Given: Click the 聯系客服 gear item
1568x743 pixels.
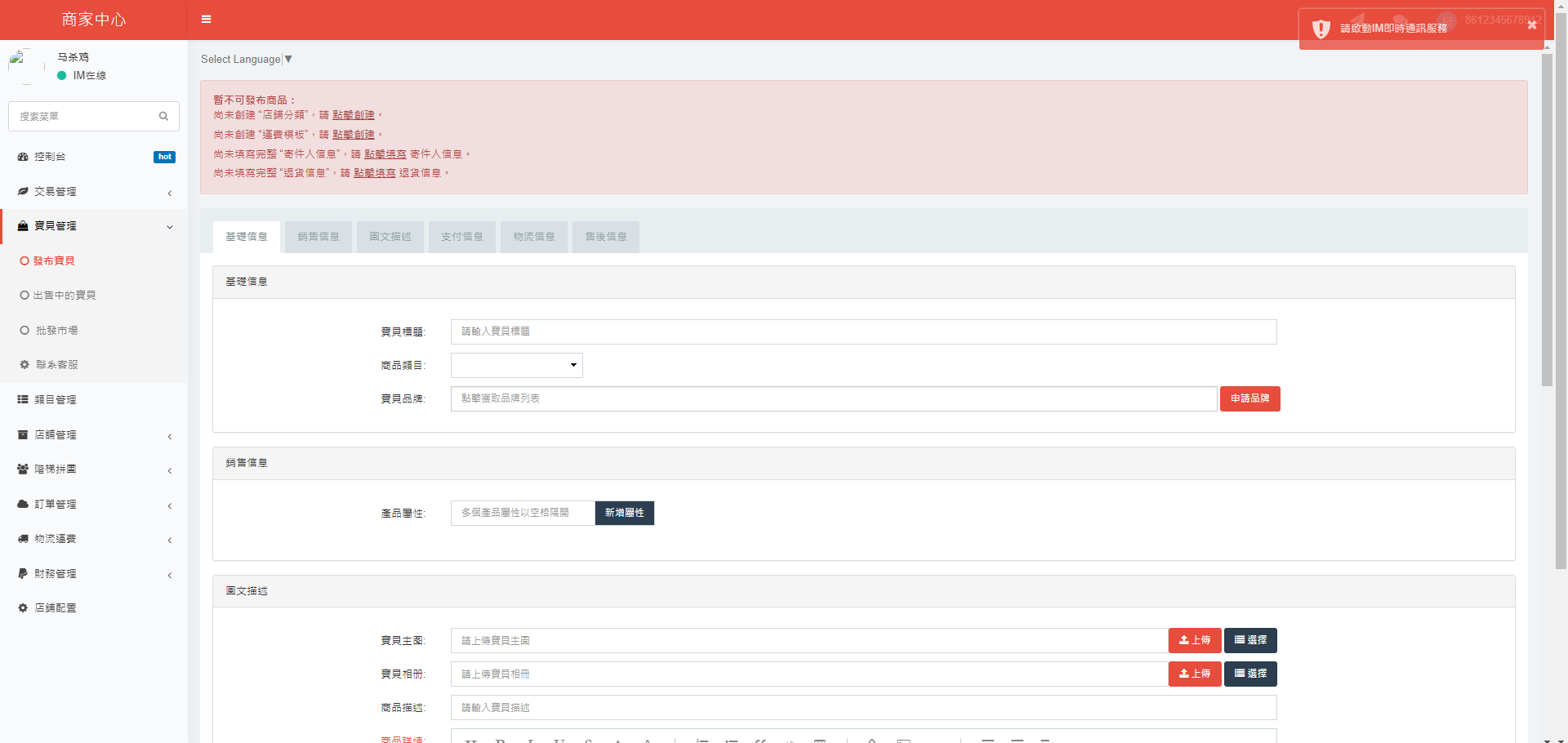Looking at the screenshot, I should point(56,365).
